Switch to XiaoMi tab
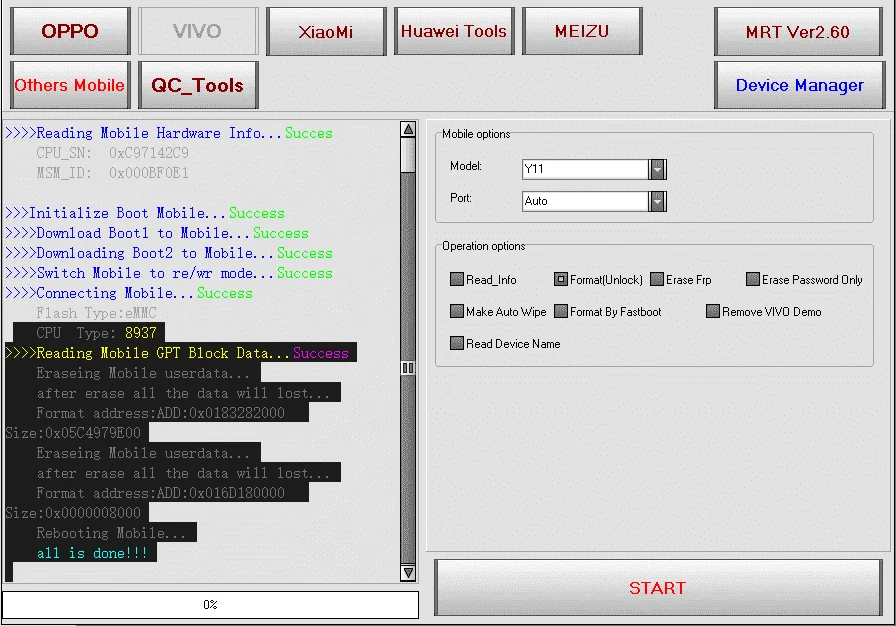Viewport: 896px width, 626px height. click(x=326, y=31)
